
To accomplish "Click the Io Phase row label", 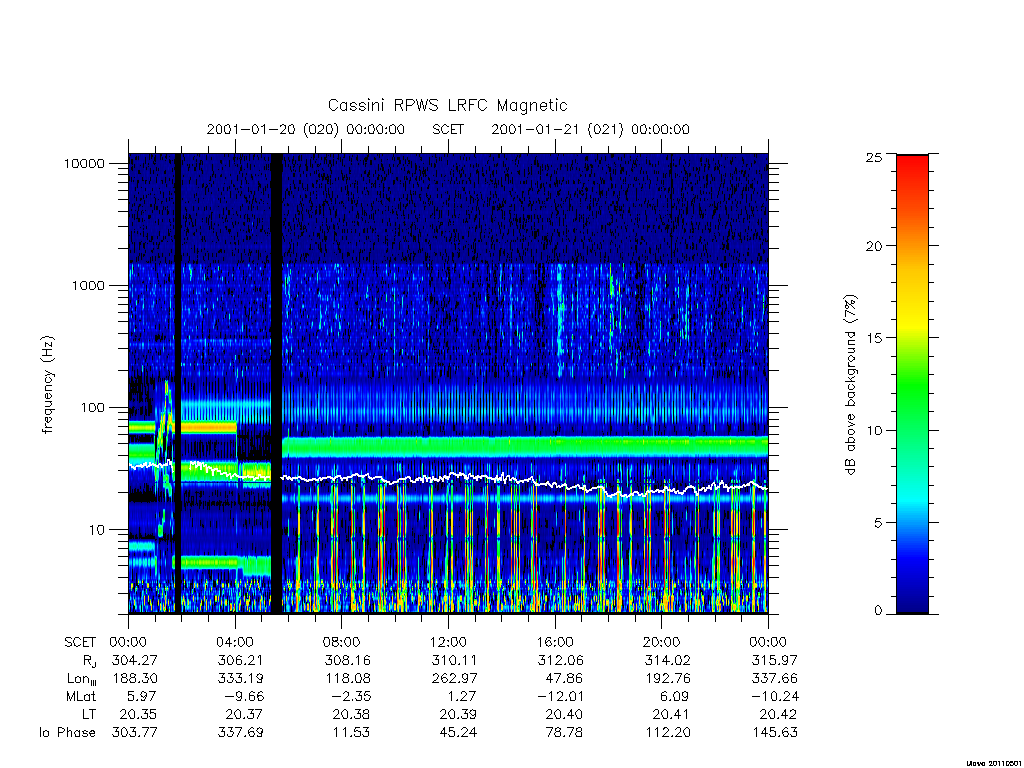I will click(x=67, y=733).
